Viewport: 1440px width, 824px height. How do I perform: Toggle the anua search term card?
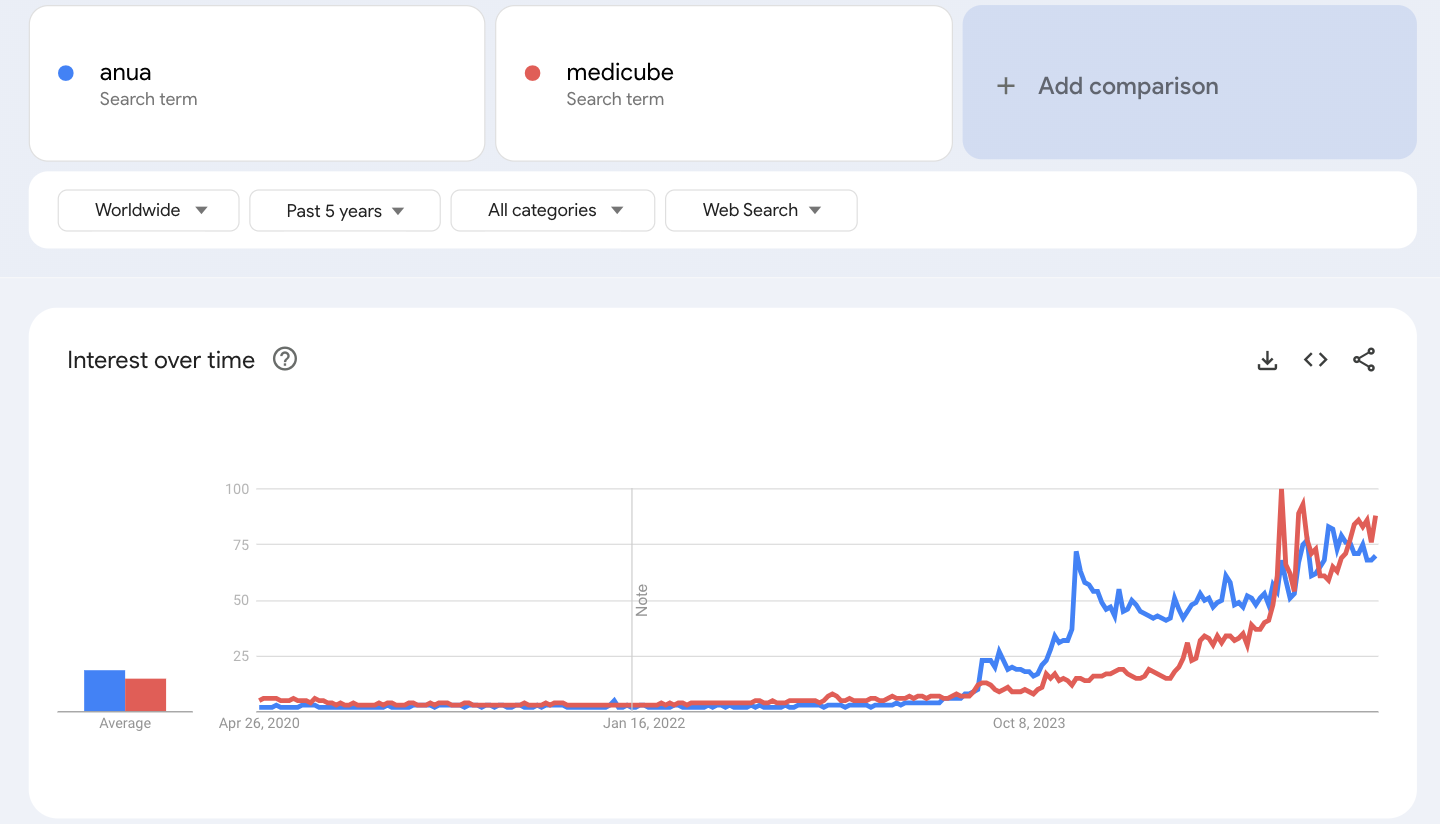(257, 83)
